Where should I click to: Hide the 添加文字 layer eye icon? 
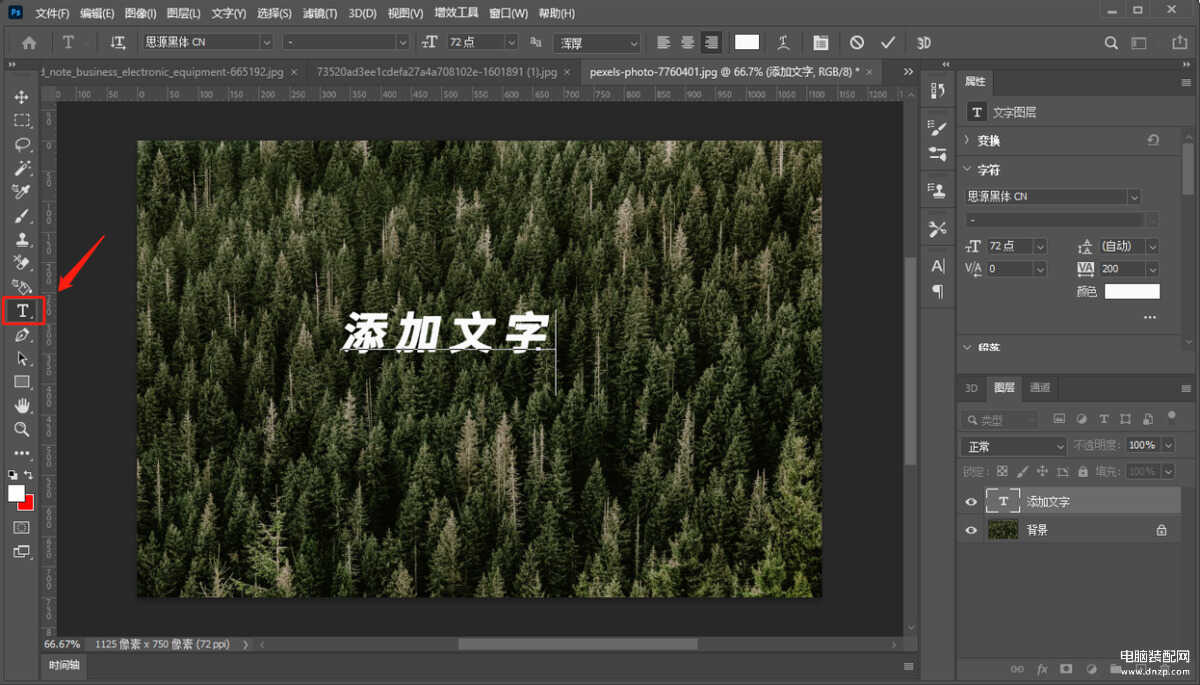click(970, 502)
